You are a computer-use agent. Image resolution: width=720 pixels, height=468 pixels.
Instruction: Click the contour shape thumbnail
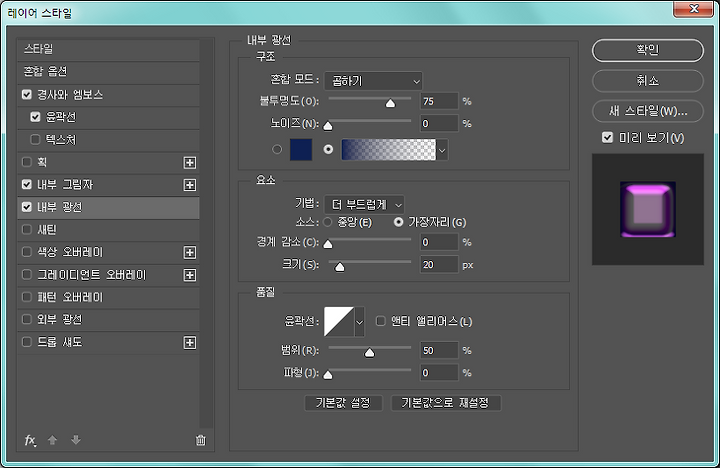click(x=339, y=322)
